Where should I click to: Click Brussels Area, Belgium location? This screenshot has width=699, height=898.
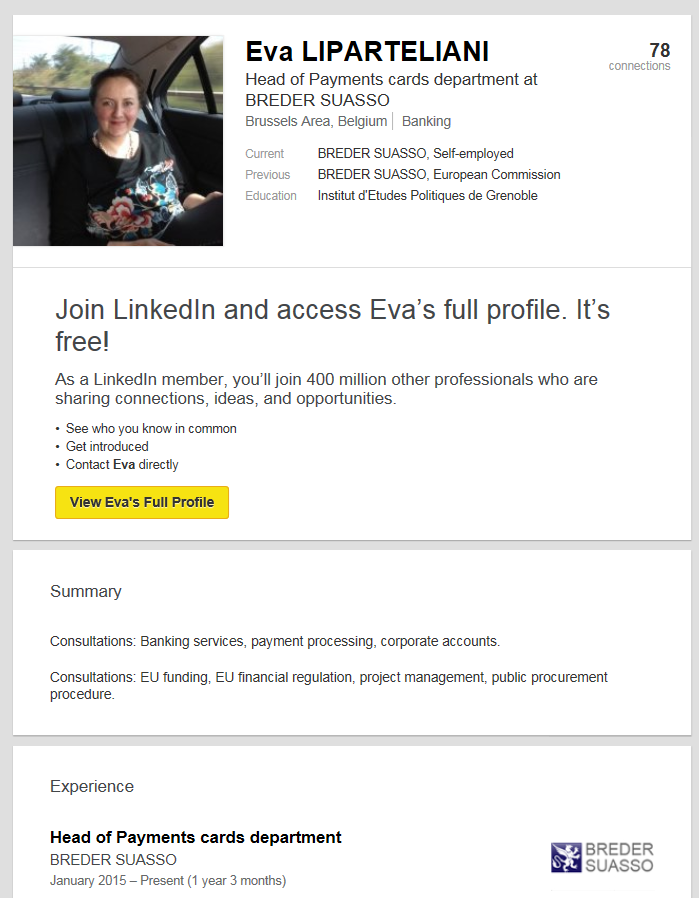pyautogui.click(x=316, y=121)
